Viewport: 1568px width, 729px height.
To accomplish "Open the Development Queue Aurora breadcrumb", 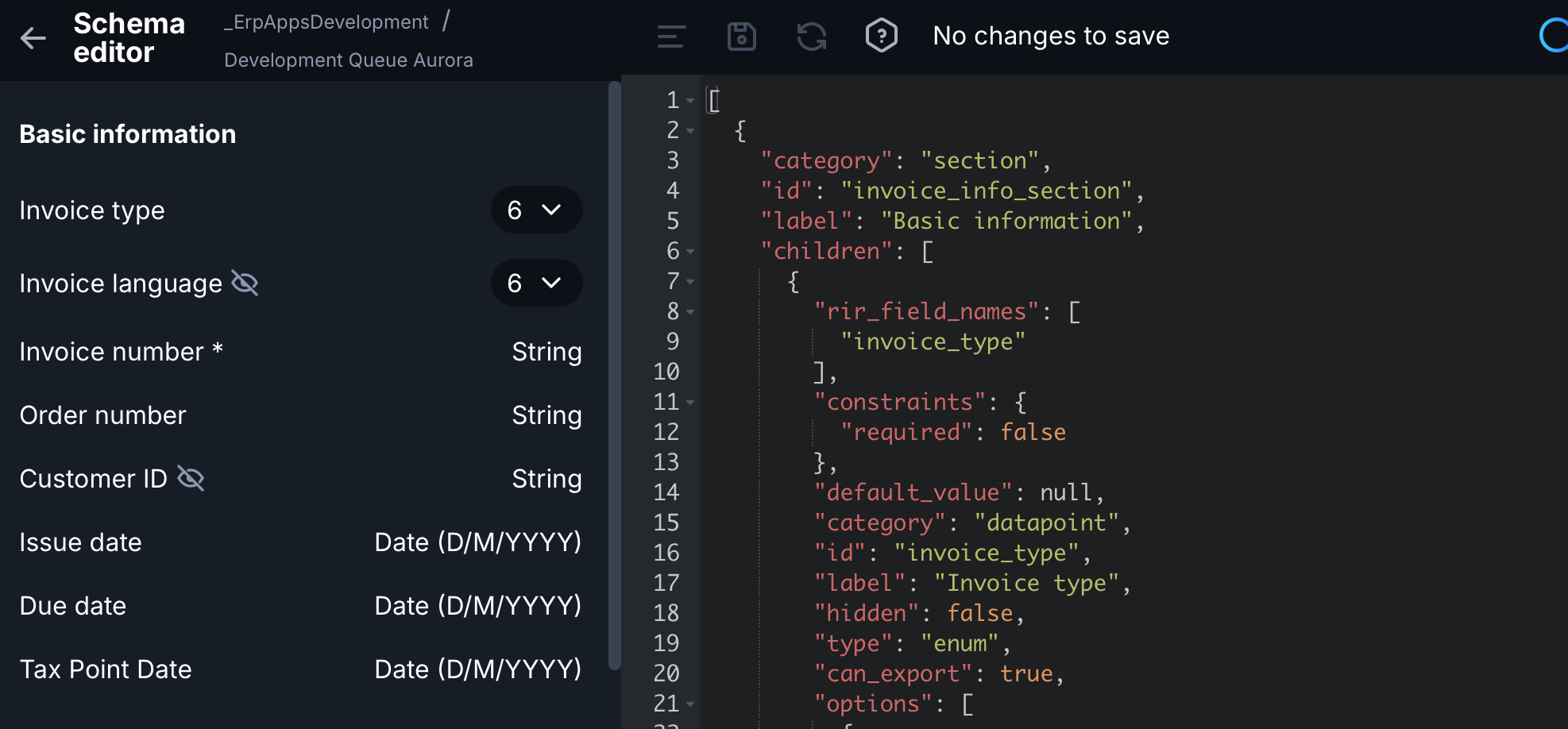I will tap(348, 60).
